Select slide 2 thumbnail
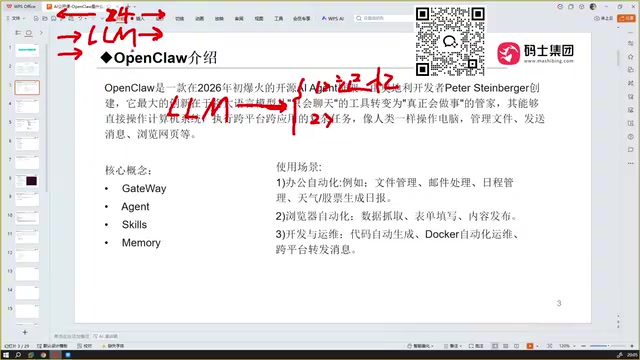The width and height of the screenshot is (640, 360). click(x=27, y=69)
